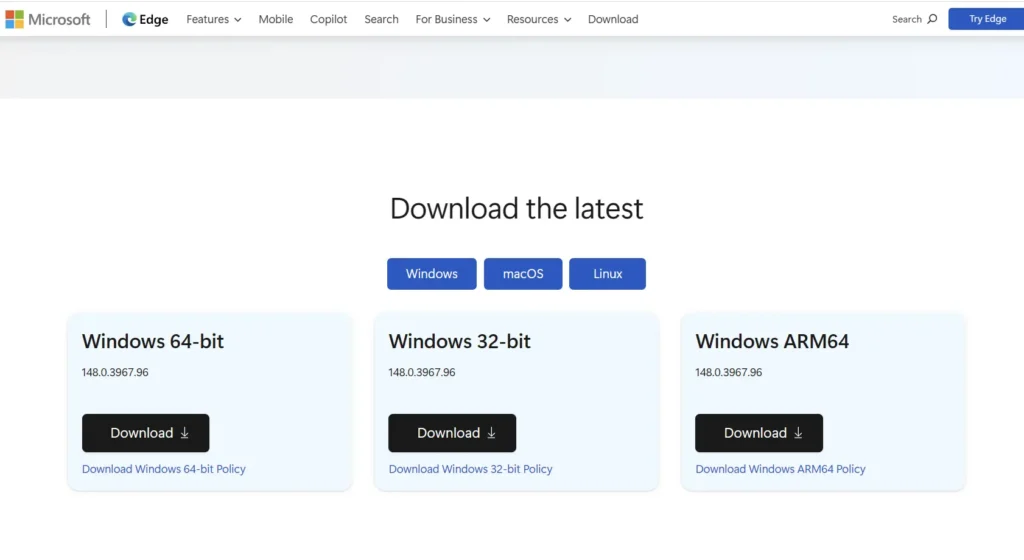
Task: Click the Windows 64-bit heading
Action: (x=153, y=341)
